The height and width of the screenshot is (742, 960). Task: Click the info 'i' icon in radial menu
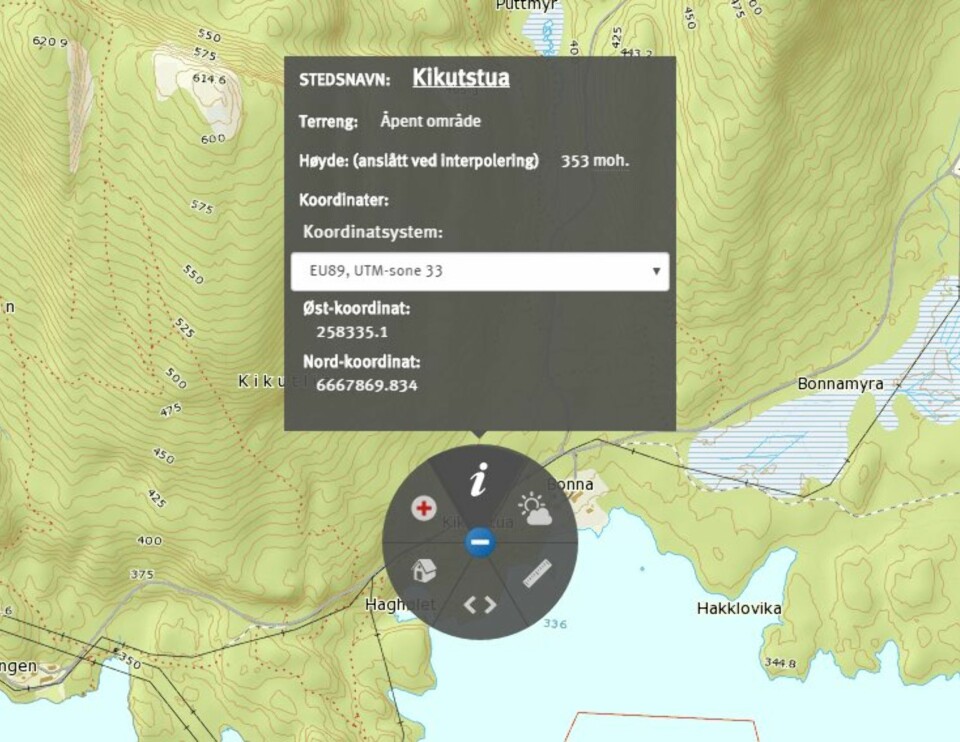point(479,481)
